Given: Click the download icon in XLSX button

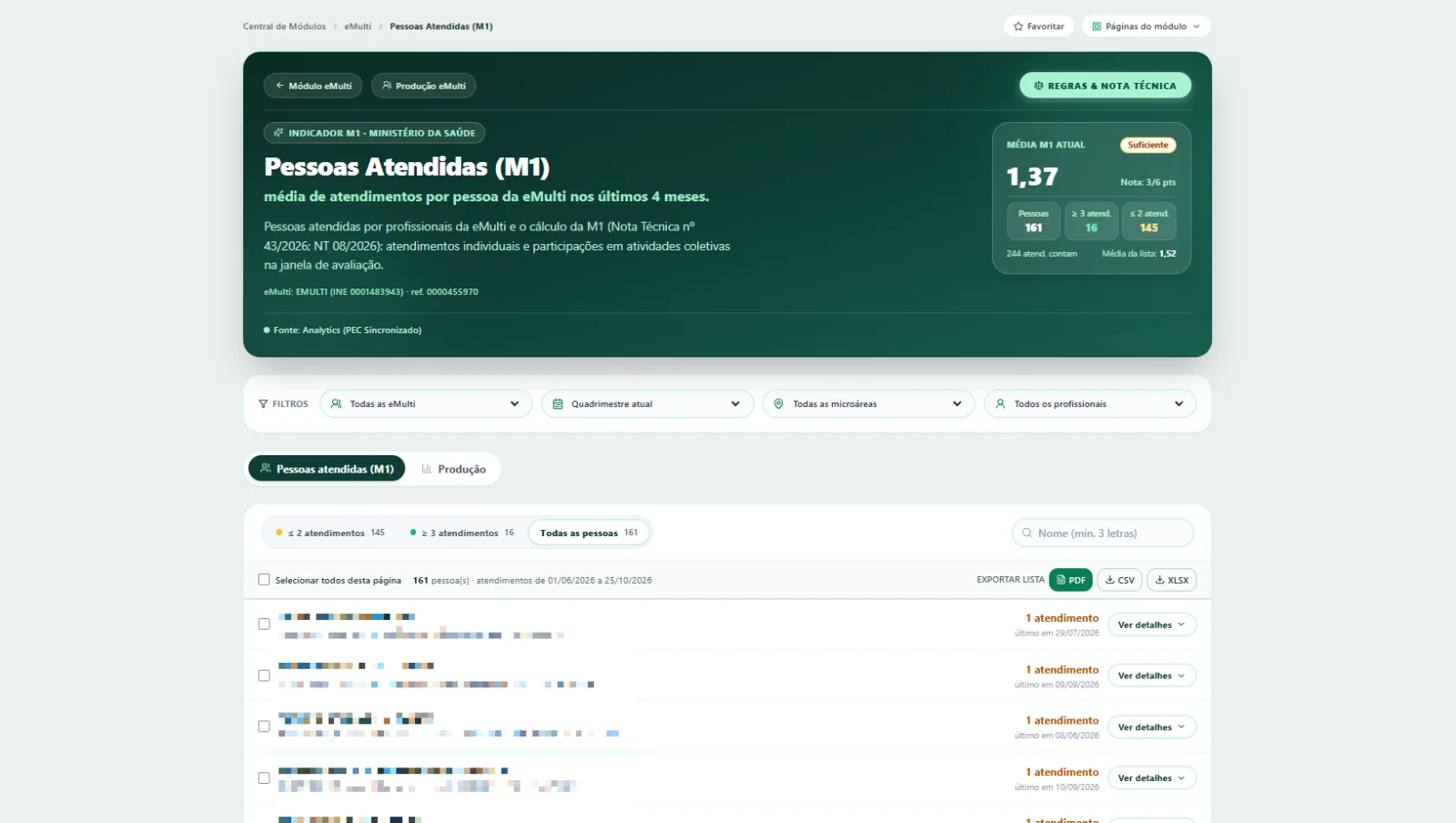Looking at the screenshot, I should tap(1160, 580).
